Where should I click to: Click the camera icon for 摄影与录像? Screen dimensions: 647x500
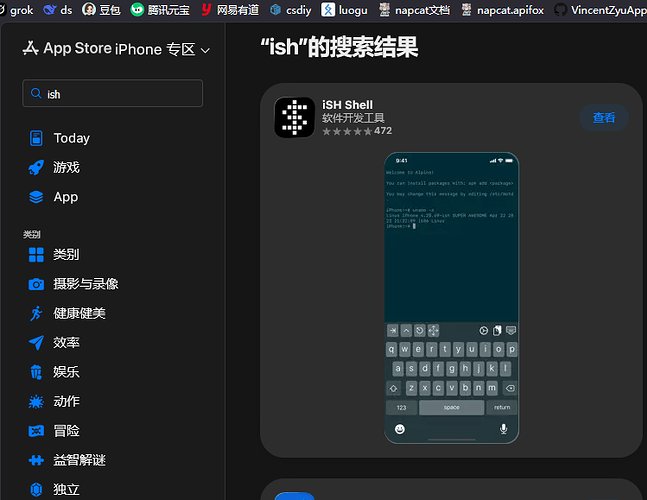tap(36, 284)
